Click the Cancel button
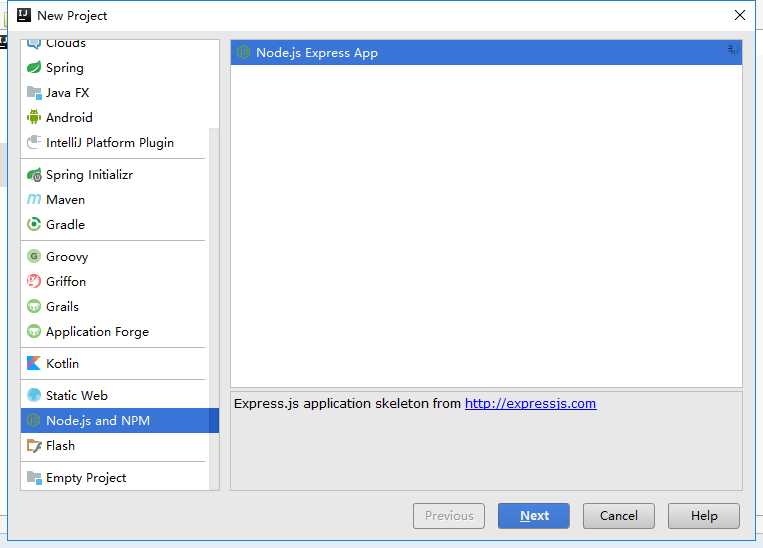 [619, 516]
